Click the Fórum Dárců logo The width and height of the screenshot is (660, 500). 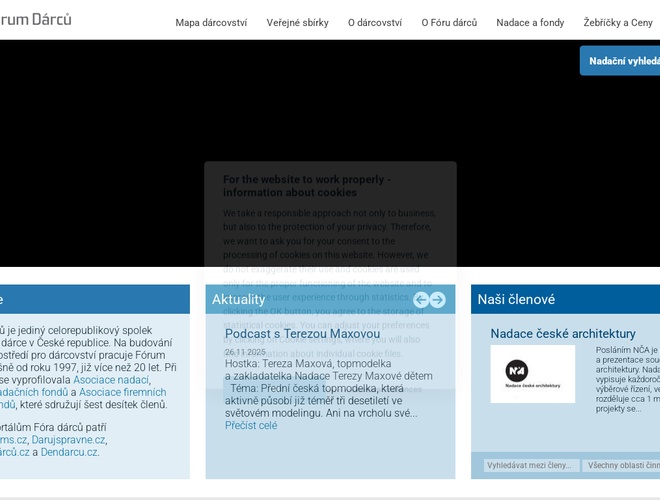coord(36,20)
